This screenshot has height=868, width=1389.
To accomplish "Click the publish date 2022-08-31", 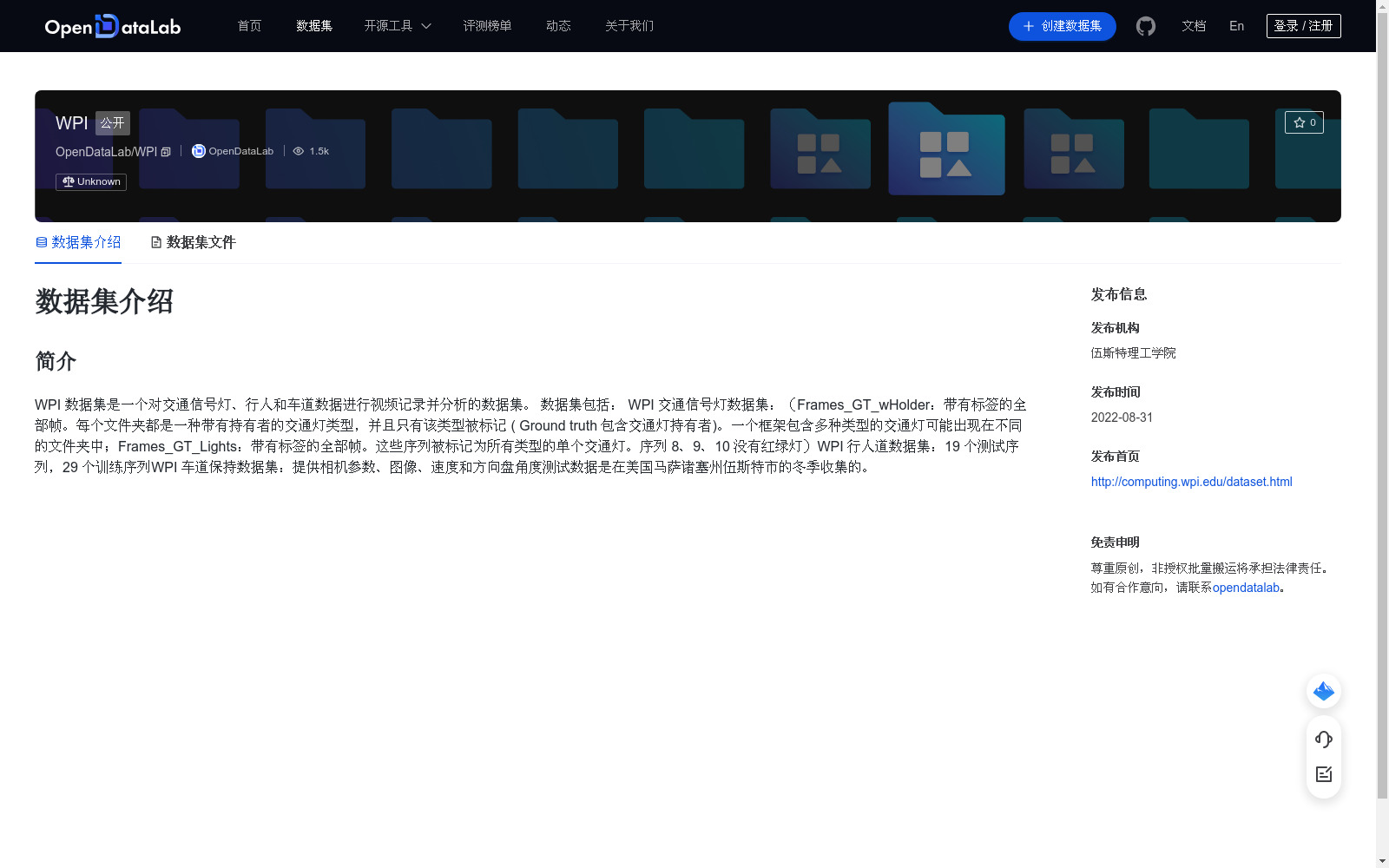I will [x=1122, y=418].
